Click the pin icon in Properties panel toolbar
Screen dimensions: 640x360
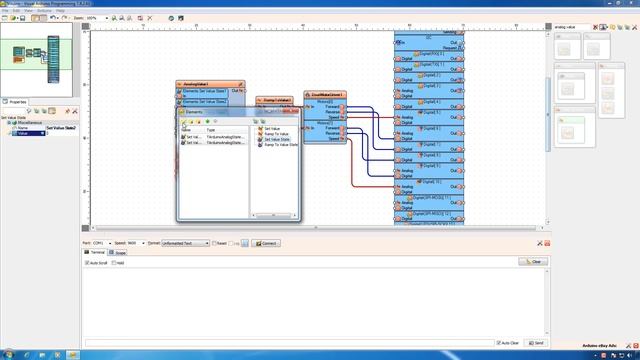pyautogui.click(x=68, y=111)
